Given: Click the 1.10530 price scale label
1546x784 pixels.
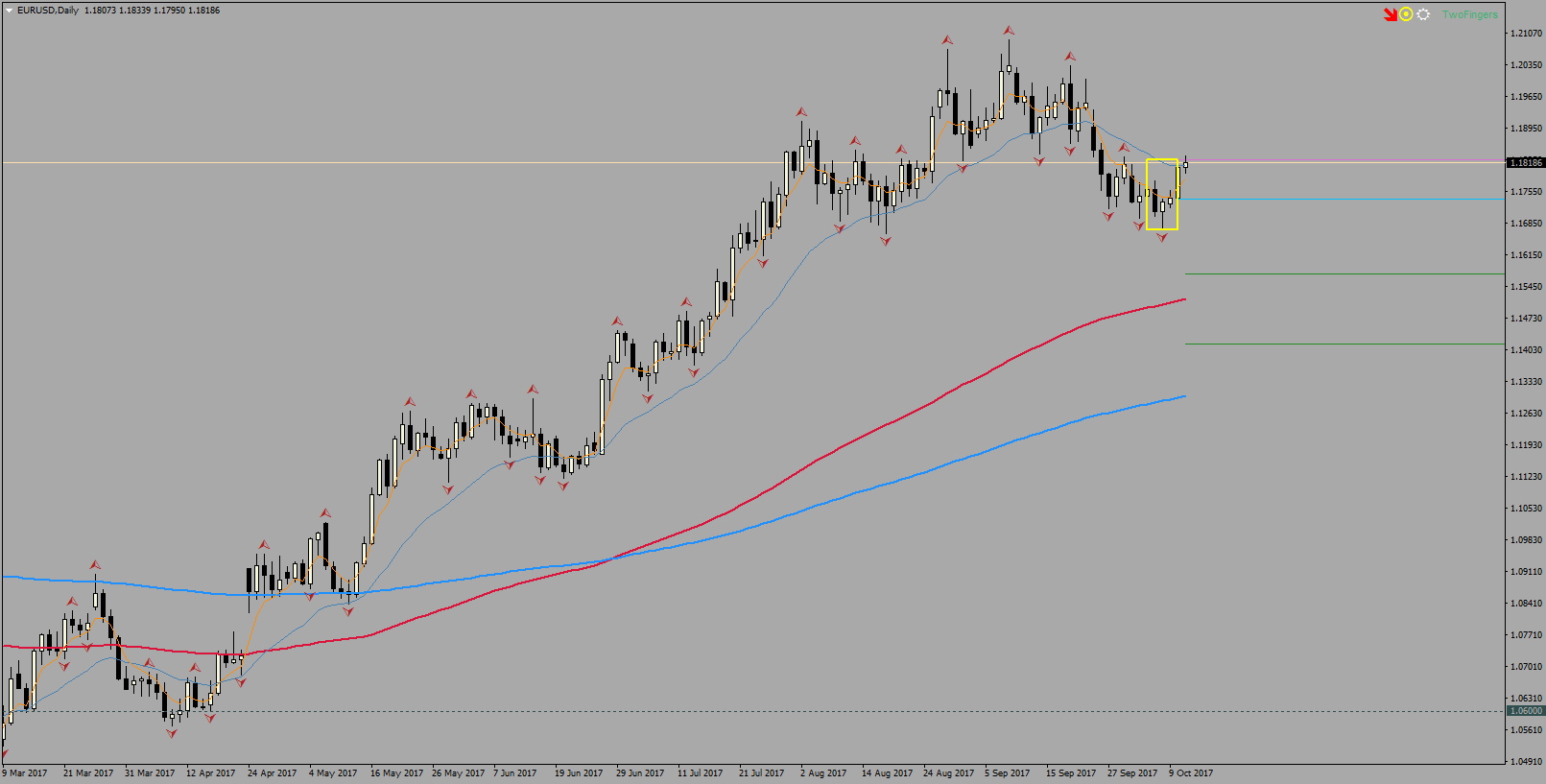Looking at the screenshot, I should click(1527, 509).
